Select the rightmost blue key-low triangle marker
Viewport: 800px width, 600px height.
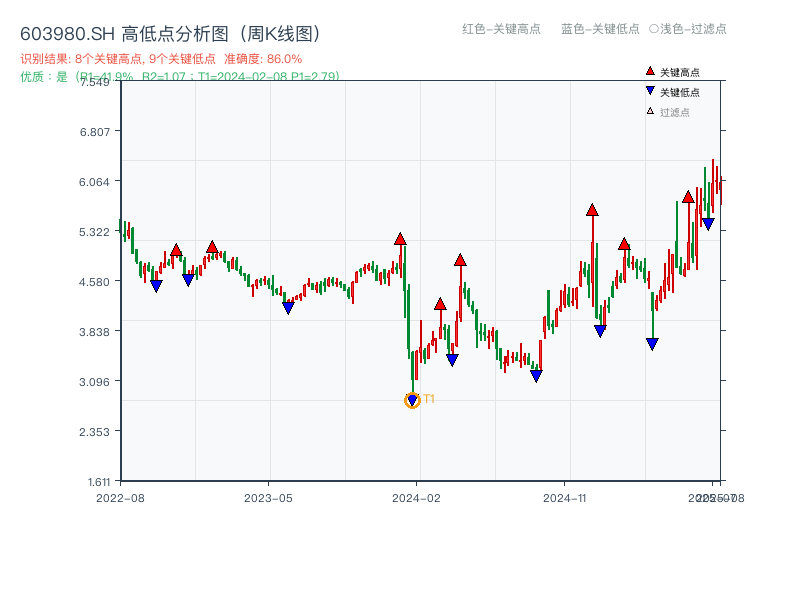tap(708, 224)
